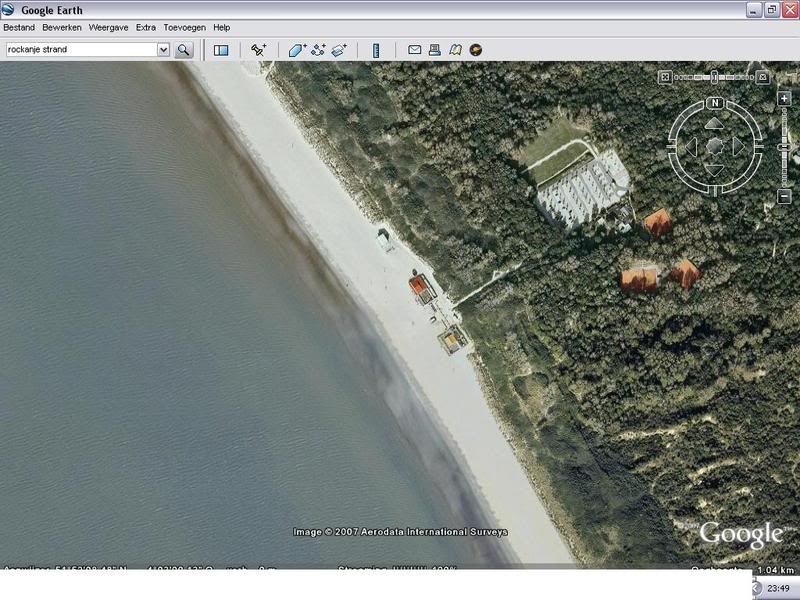Open the search history dropdown arrow

click(163, 49)
